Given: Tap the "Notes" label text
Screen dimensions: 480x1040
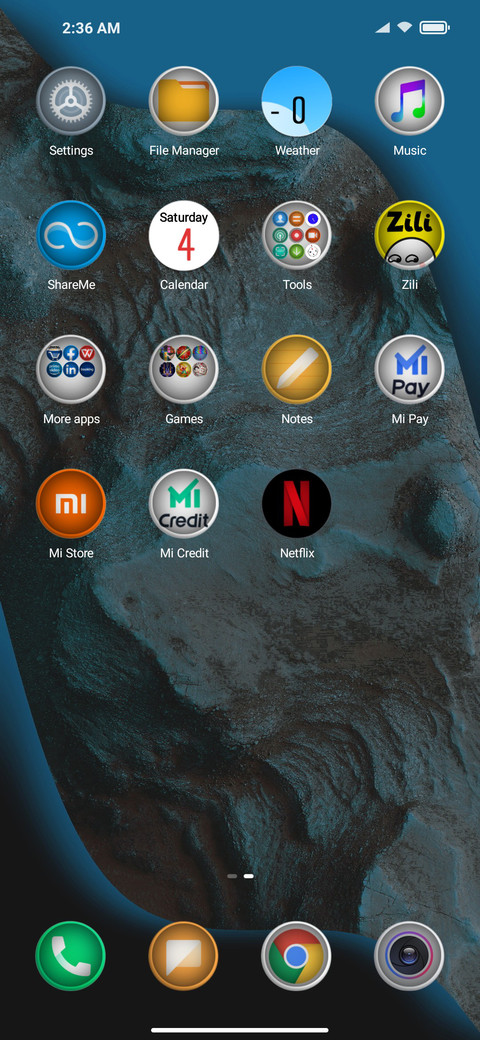Looking at the screenshot, I should [297, 419].
